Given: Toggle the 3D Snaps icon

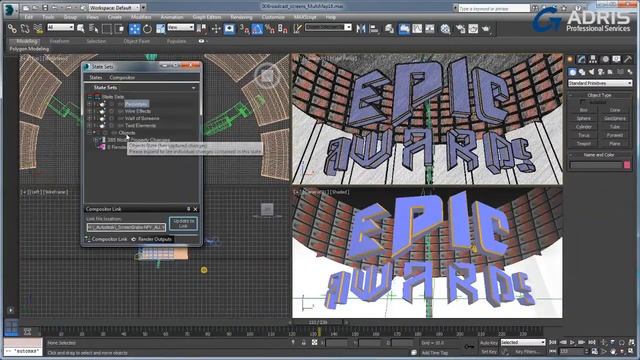Looking at the screenshot, I should point(244,29).
